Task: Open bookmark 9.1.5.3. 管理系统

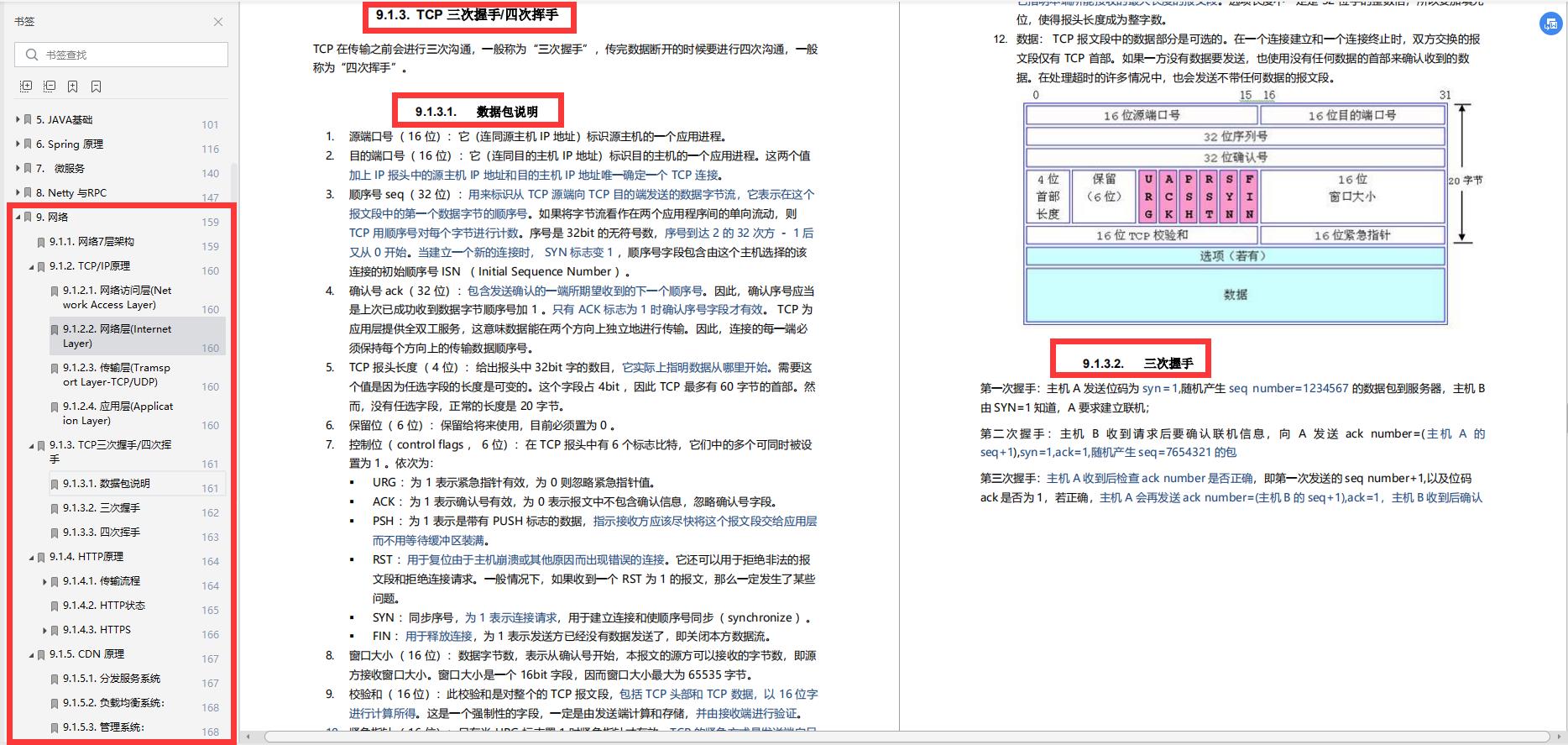Action: coord(104,727)
